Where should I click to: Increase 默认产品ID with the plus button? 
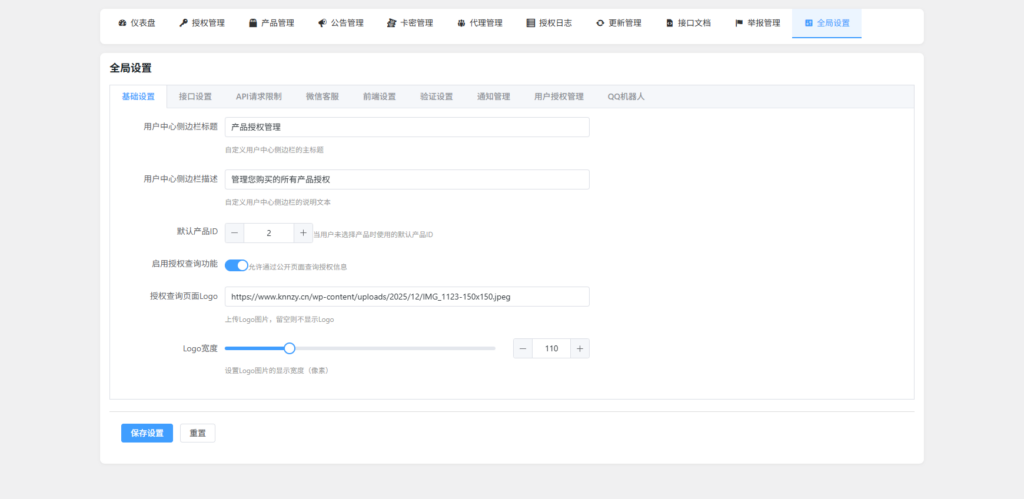click(x=303, y=233)
